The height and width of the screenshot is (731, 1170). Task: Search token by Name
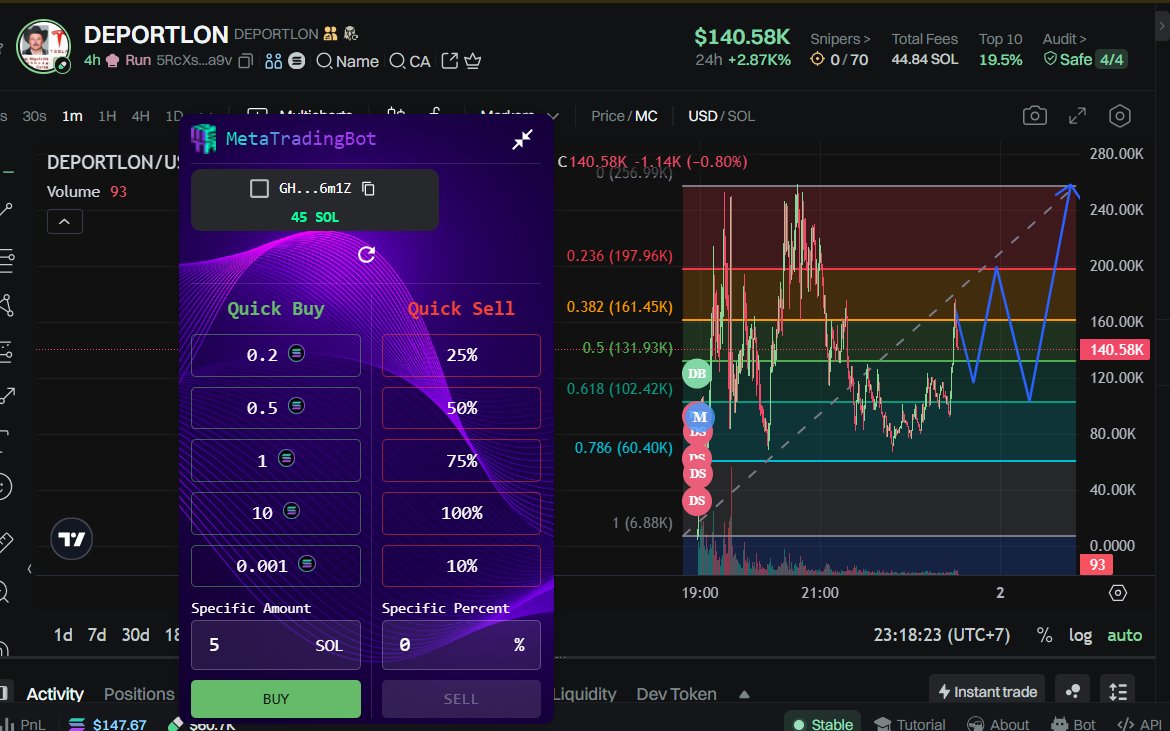pyautogui.click(x=348, y=61)
